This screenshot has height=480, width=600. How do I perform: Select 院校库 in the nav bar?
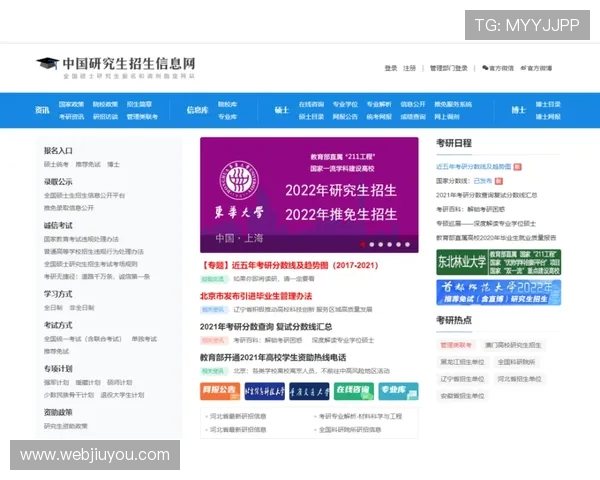[227, 104]
